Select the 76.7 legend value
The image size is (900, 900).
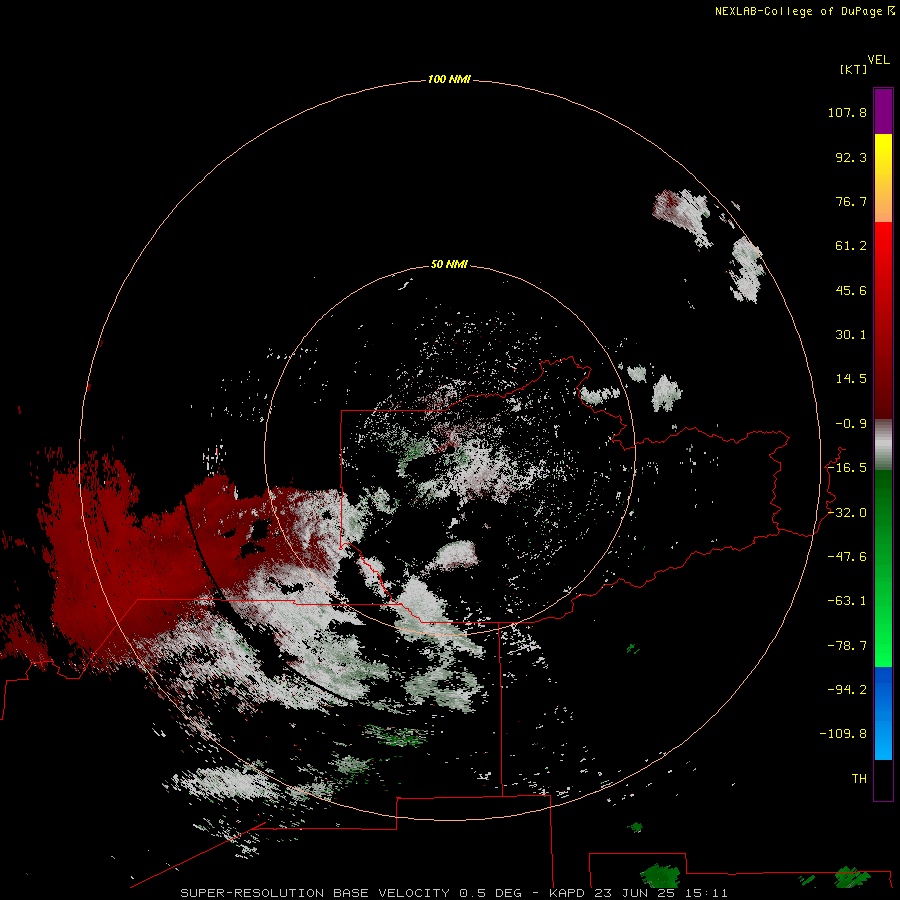851,201
